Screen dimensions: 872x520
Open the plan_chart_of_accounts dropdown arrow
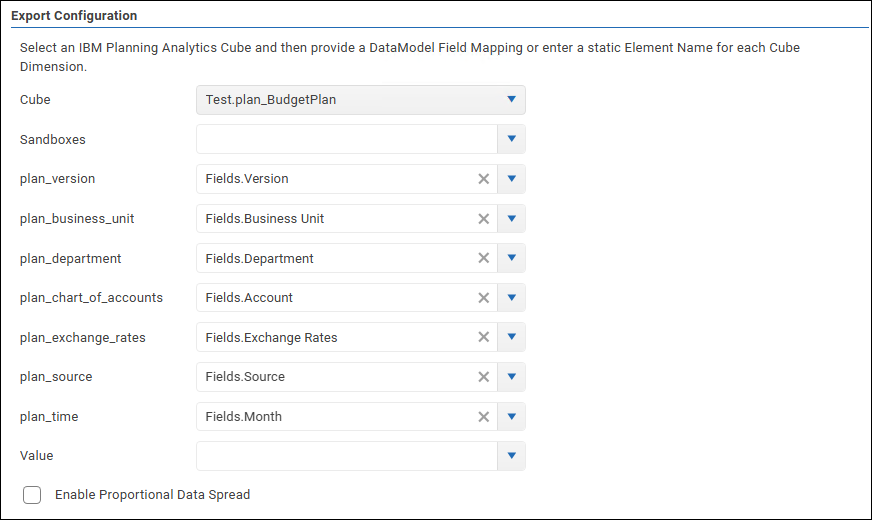click(511, 298)
